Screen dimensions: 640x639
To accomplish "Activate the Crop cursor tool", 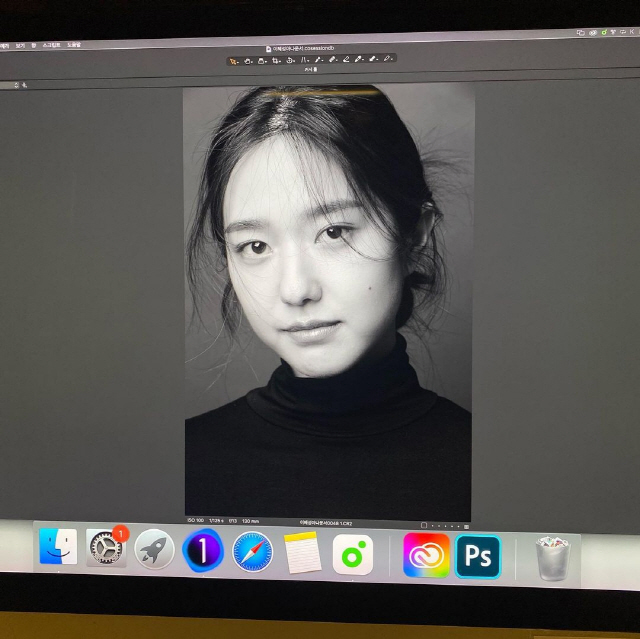I will (275, 60).
